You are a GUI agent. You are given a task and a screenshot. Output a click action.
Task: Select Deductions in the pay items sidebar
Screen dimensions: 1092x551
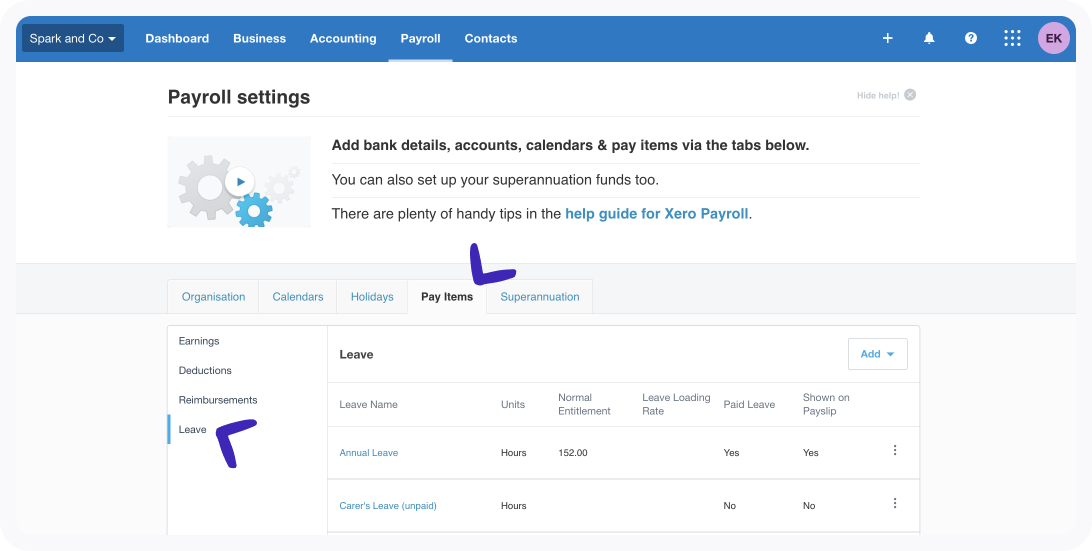[205, 371]
